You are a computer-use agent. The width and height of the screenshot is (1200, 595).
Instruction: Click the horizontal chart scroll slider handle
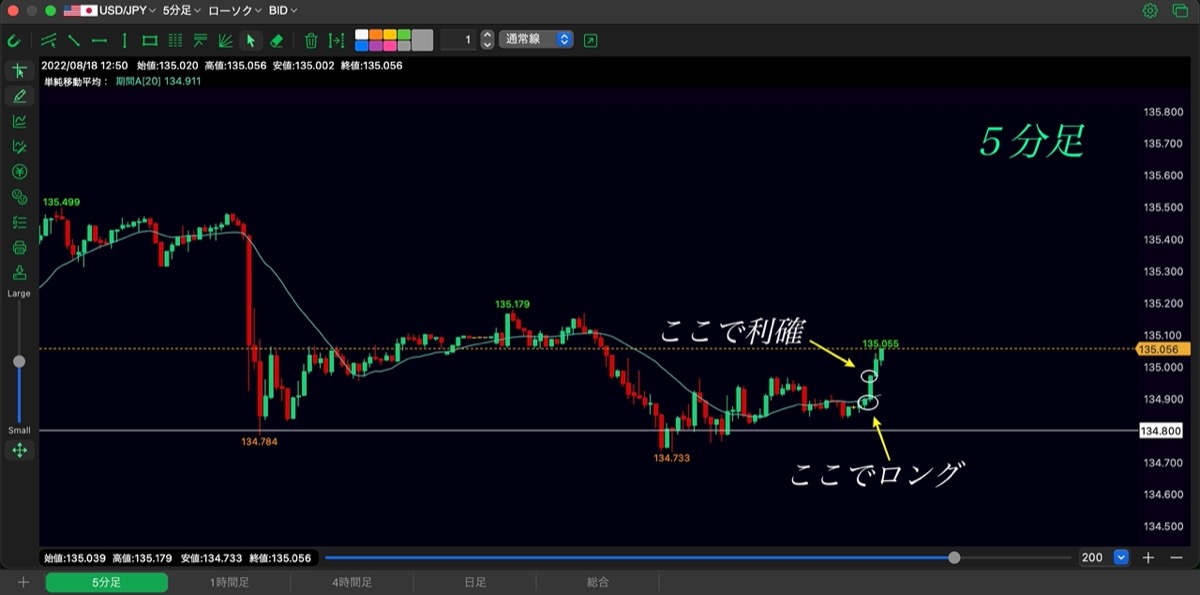click(954, 557)
